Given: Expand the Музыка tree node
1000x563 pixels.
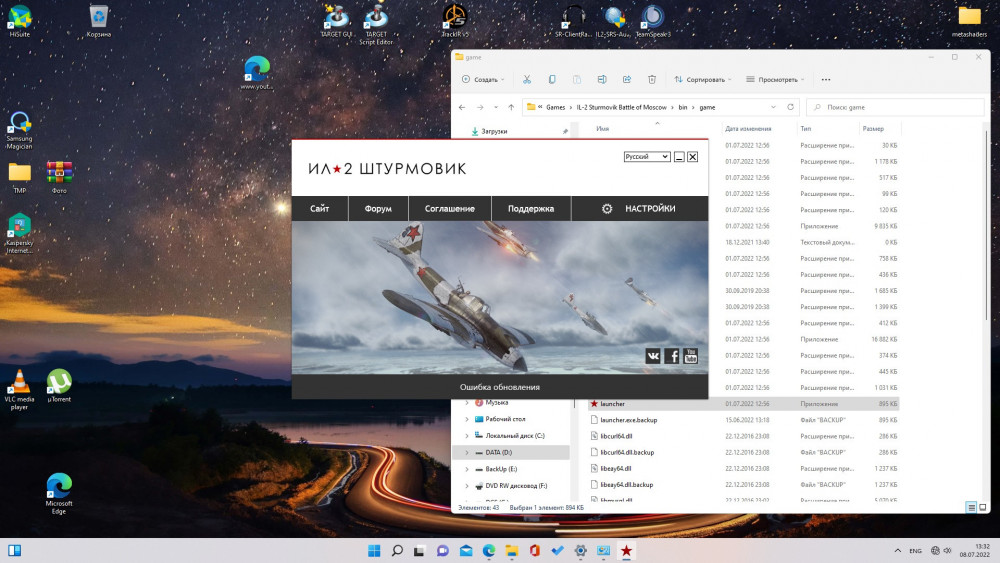Looking at the screenshot, I should [x=467, y=402].
